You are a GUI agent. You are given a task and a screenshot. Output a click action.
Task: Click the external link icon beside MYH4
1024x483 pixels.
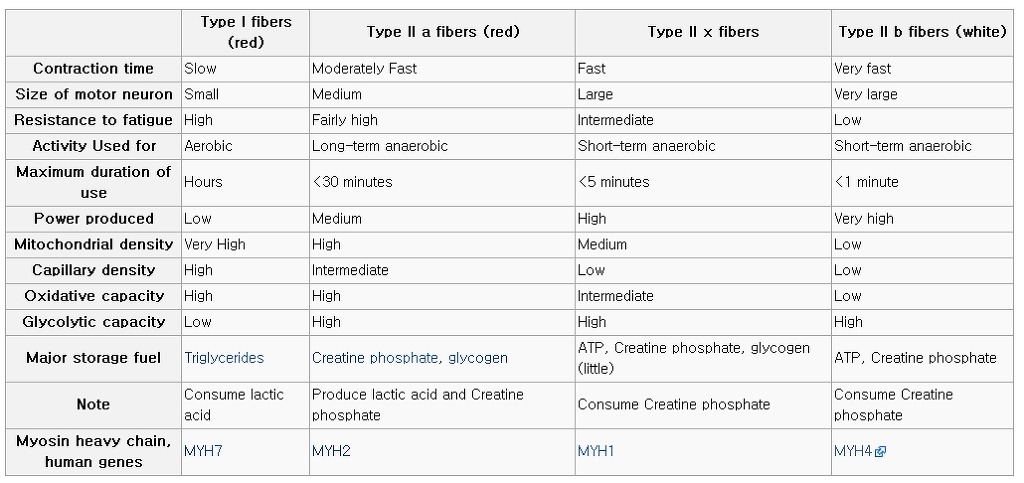(x=881, y=452)
